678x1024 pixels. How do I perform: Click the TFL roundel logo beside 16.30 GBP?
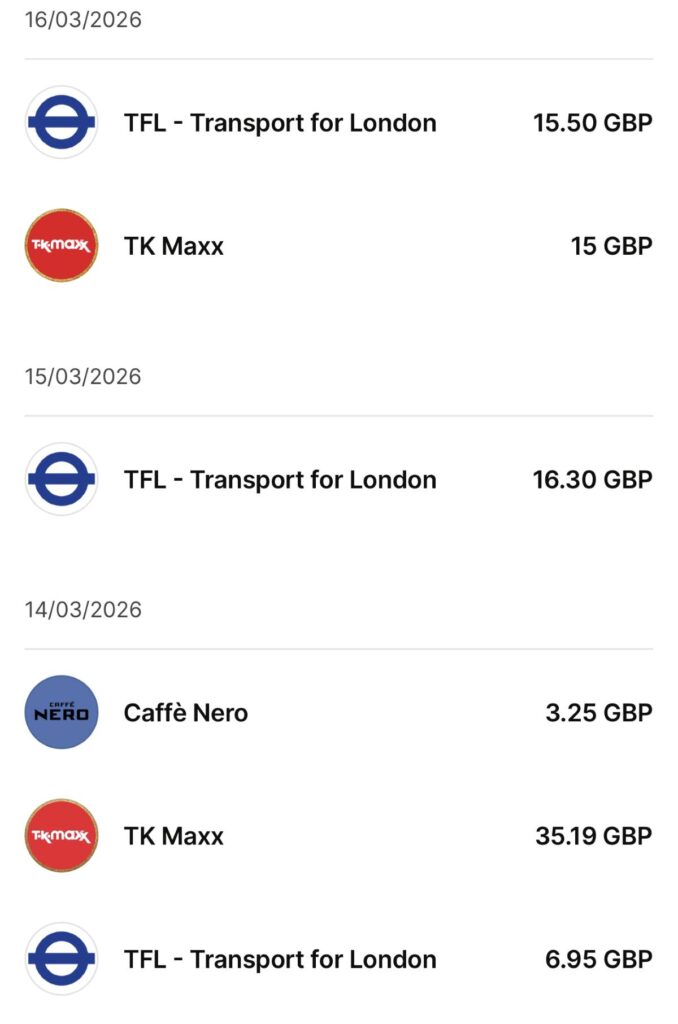(61, 480)
